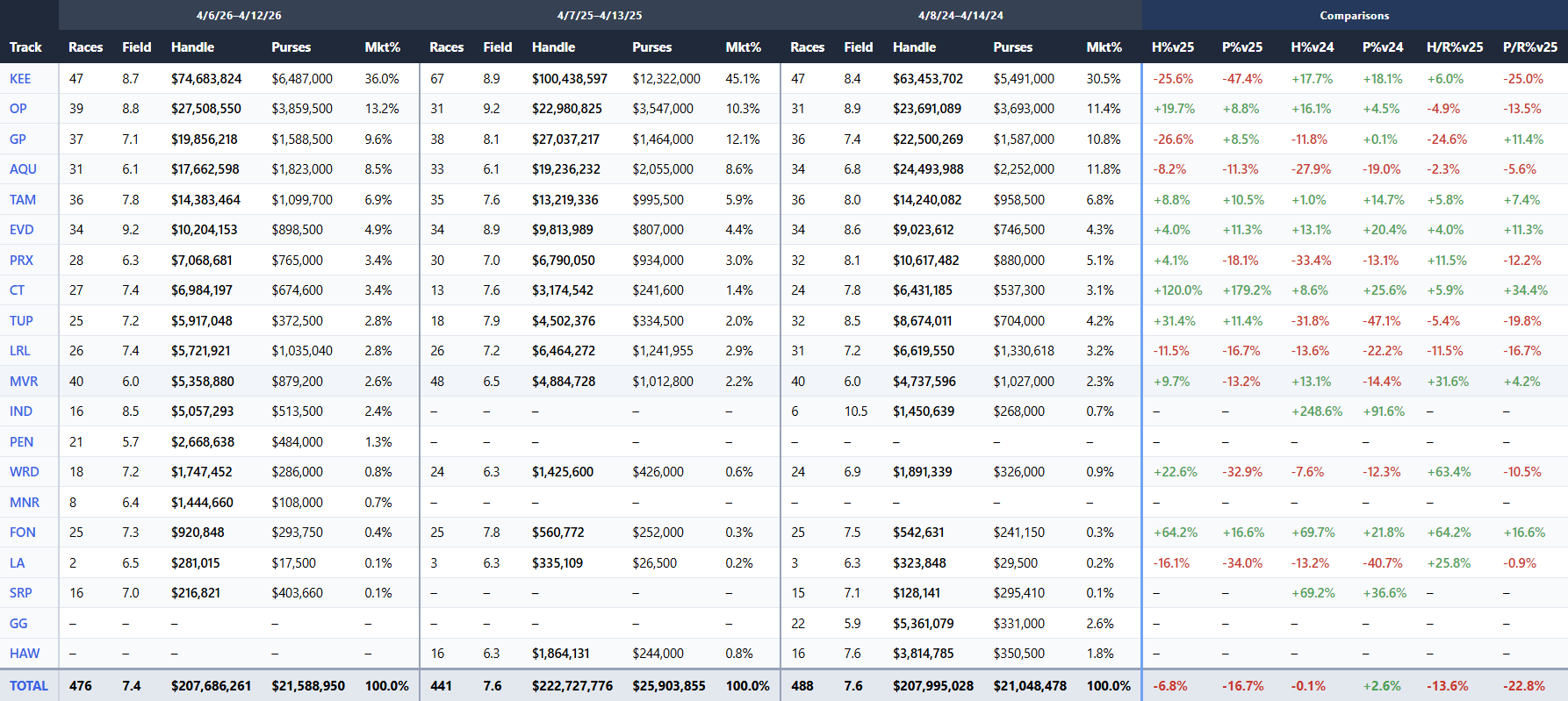This screenshot has height=701, width=1568.
Task: Sort by the H/R%v25 column header
Action: 1454,47
